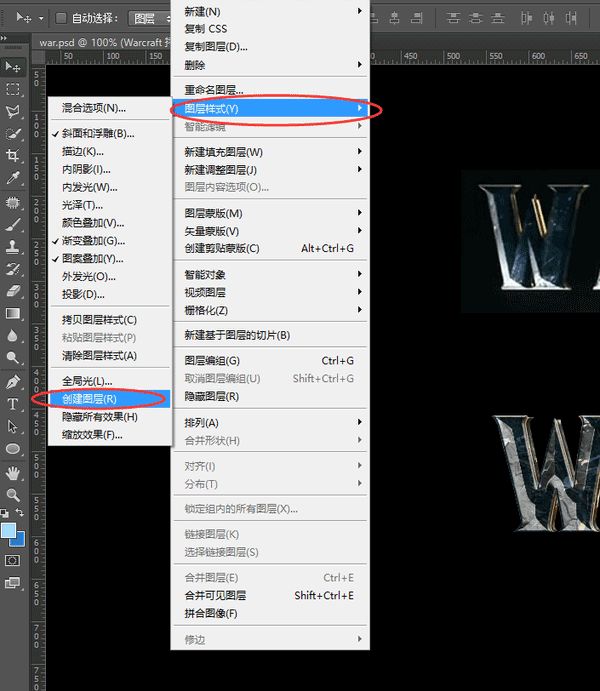Choose 创建剪贴蒙版(C) menu entry
The height and width of the screenshot is (691, 600).
270,248
